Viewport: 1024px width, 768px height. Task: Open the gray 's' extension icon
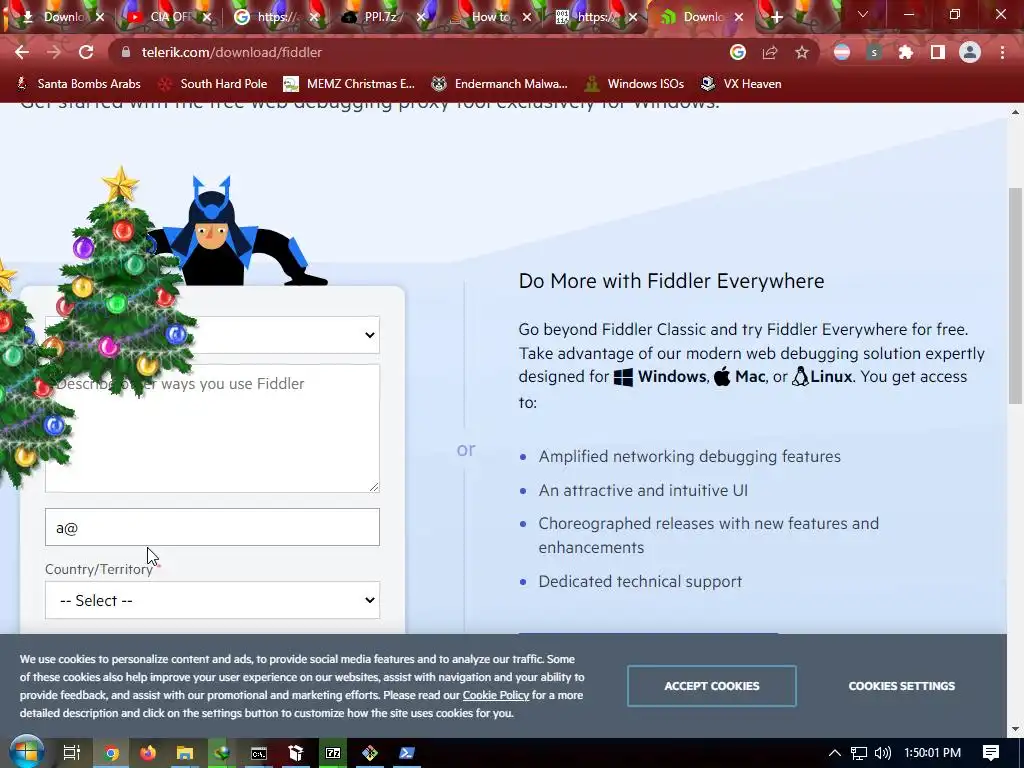(874, 52)
